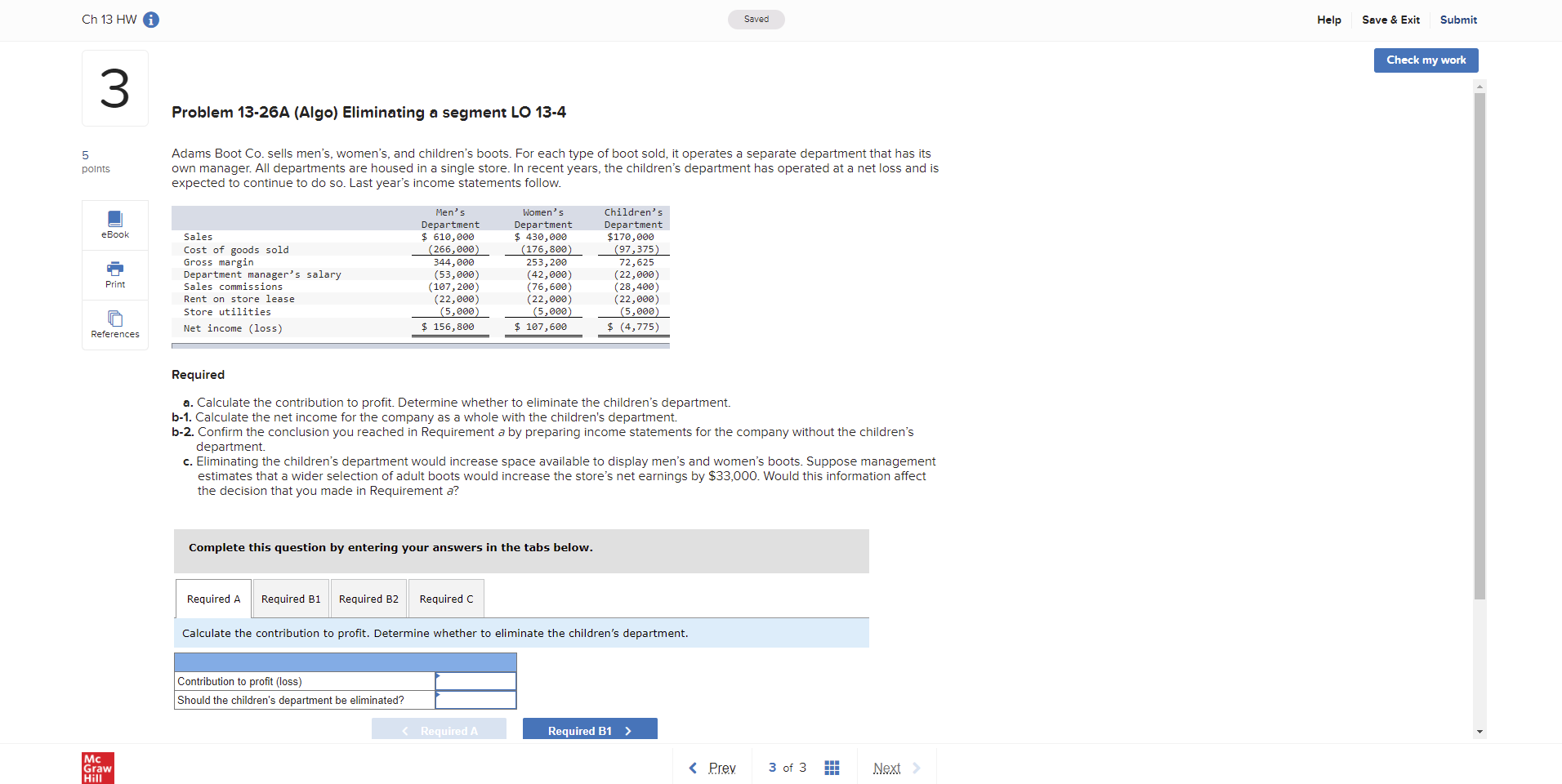1562x784 pixels.
Task: Click the McGraw Hill logo
Action: [97, 767]
